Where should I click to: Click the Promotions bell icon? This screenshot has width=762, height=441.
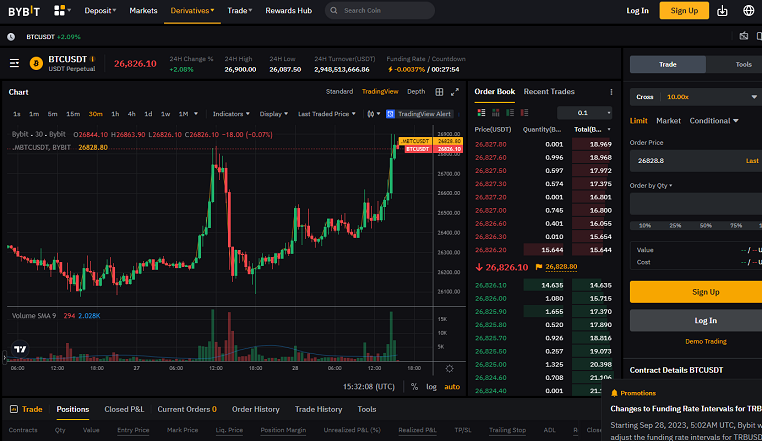[x=614, y=393]
